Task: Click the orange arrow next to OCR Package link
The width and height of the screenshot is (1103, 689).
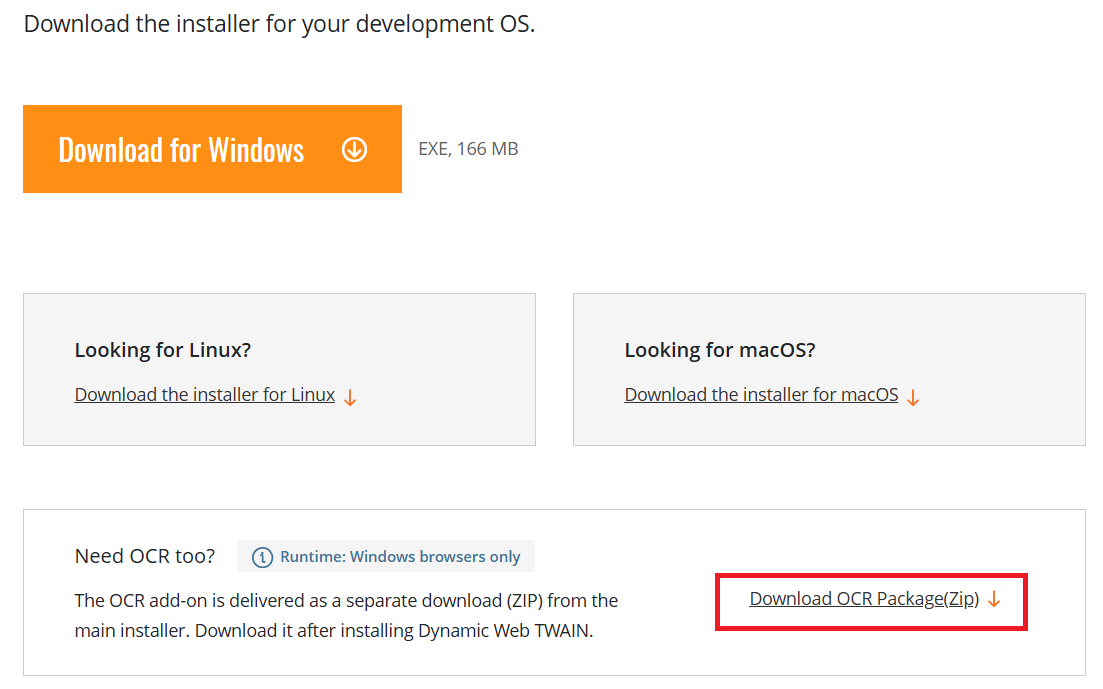Action: (x=994, y=600)
